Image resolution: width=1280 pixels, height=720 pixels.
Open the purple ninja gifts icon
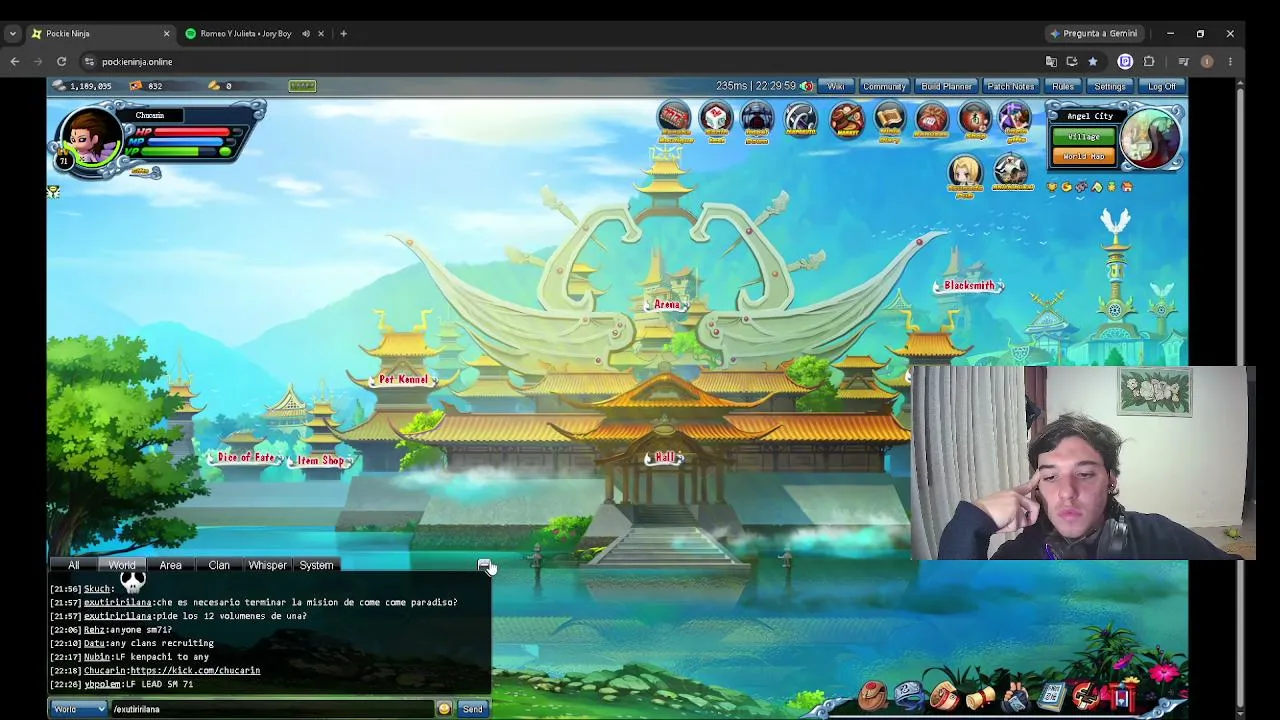(x=1015, y=121)
